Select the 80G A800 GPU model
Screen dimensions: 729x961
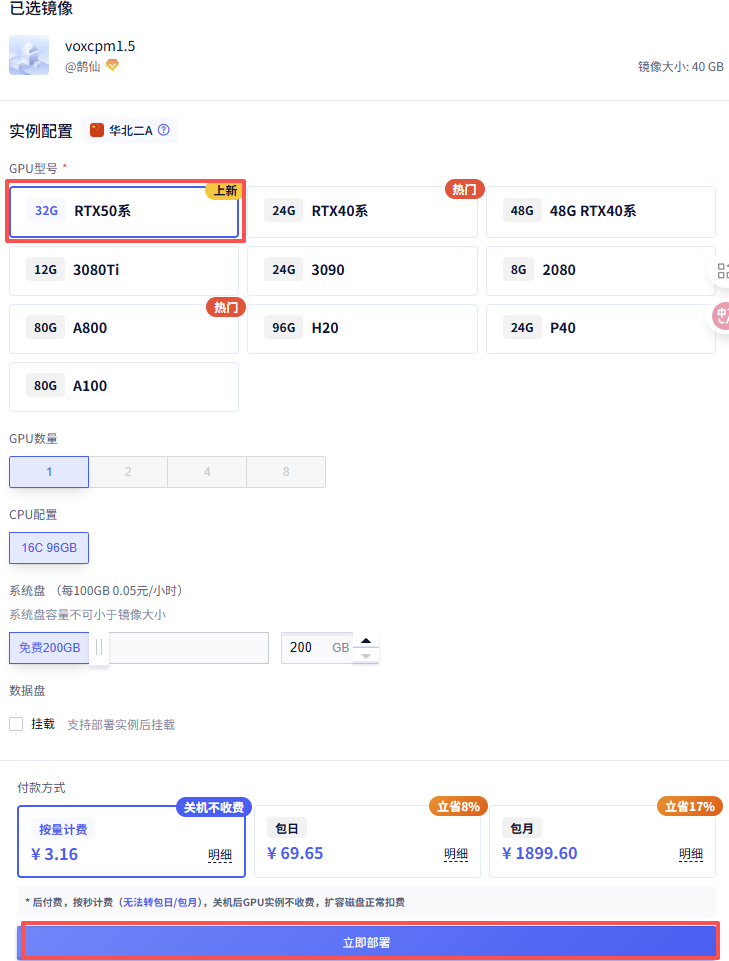(x=124, y=328)
